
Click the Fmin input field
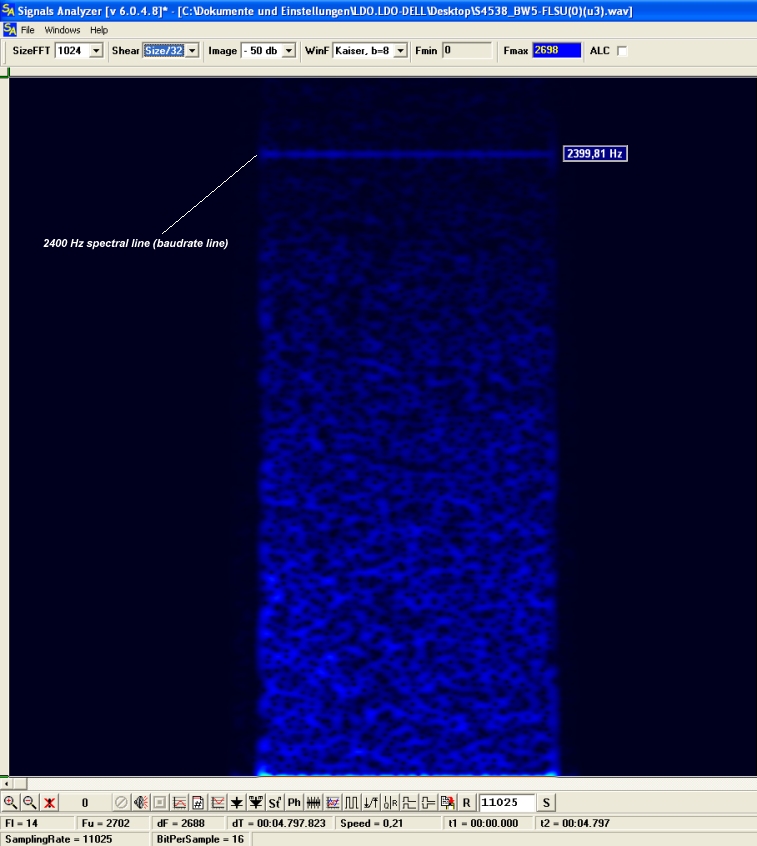pos(467,51)
